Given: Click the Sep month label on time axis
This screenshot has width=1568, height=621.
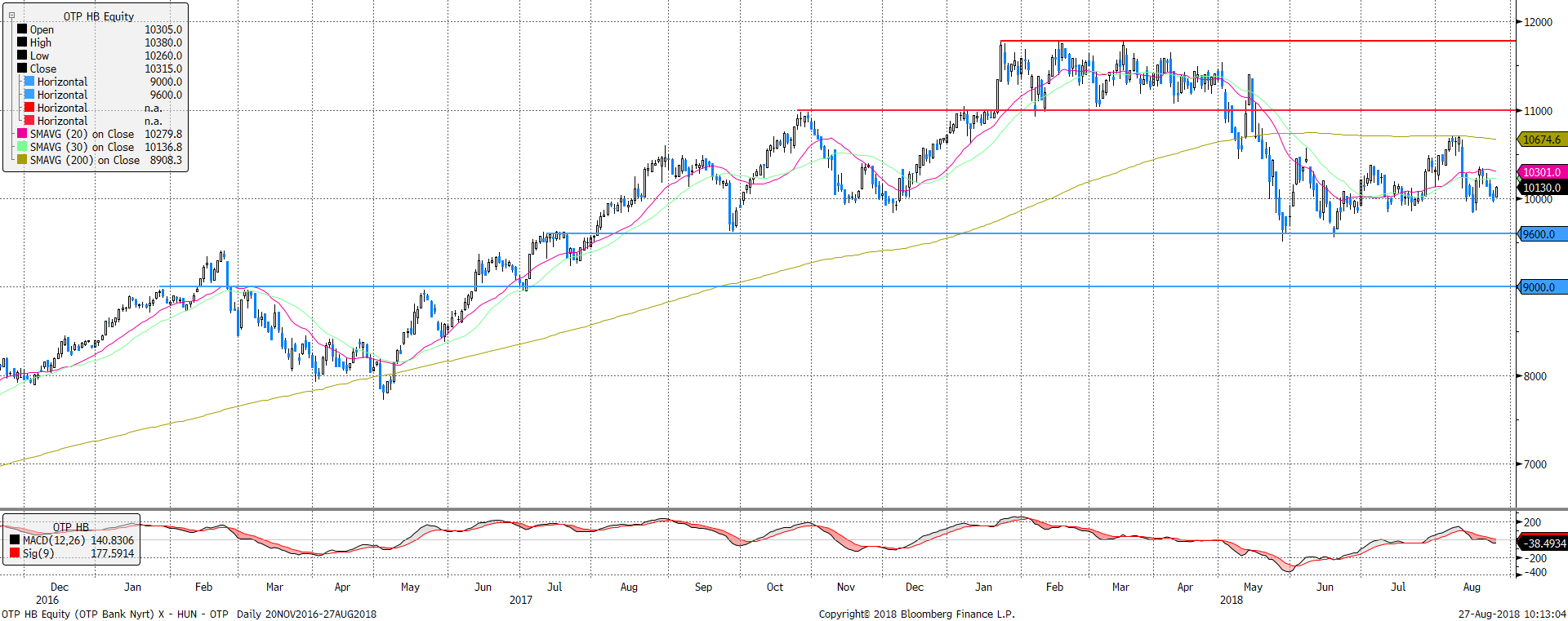Looking at the screenshot, I should tap(703, 587).
